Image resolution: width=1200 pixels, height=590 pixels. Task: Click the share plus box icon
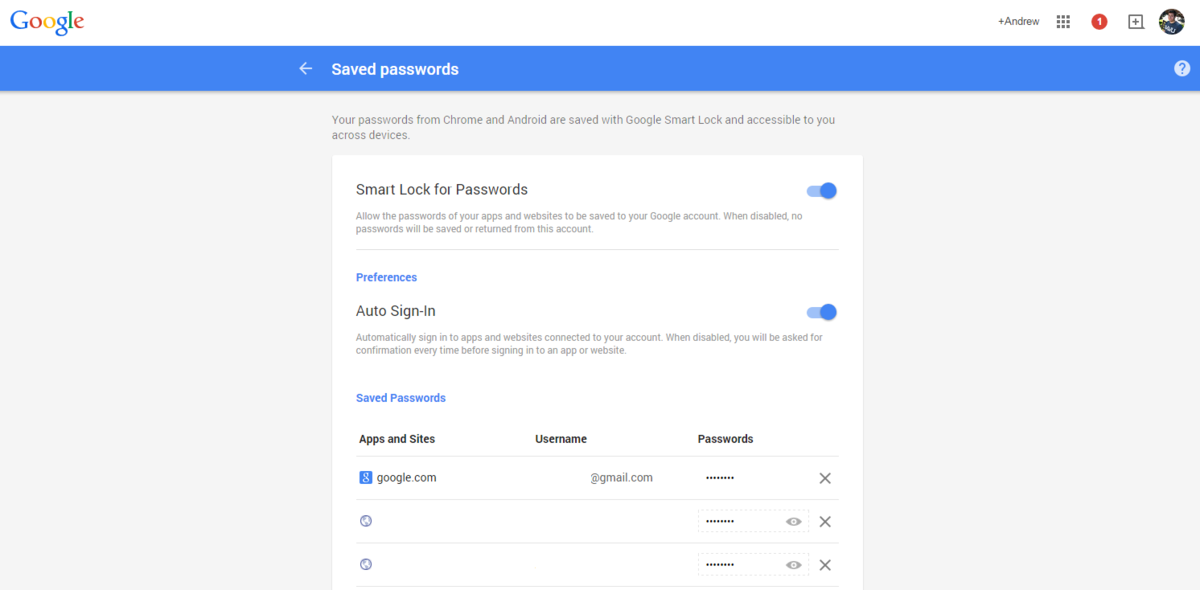(1136, 22)
